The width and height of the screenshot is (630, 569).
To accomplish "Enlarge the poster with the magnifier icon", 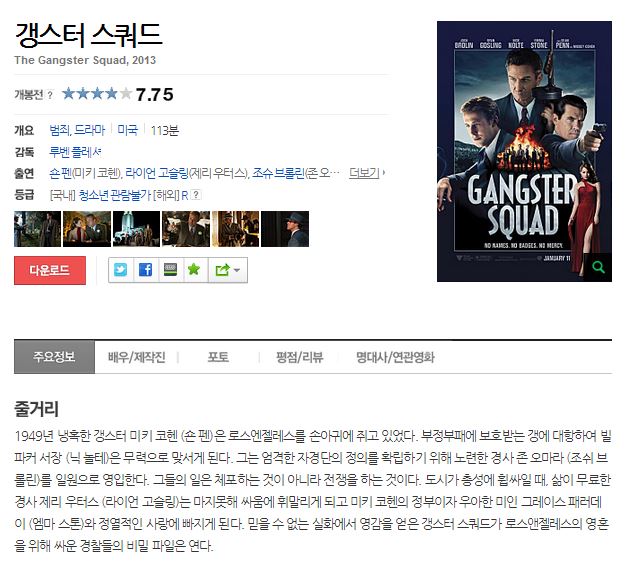I will (x=598, y=267).
